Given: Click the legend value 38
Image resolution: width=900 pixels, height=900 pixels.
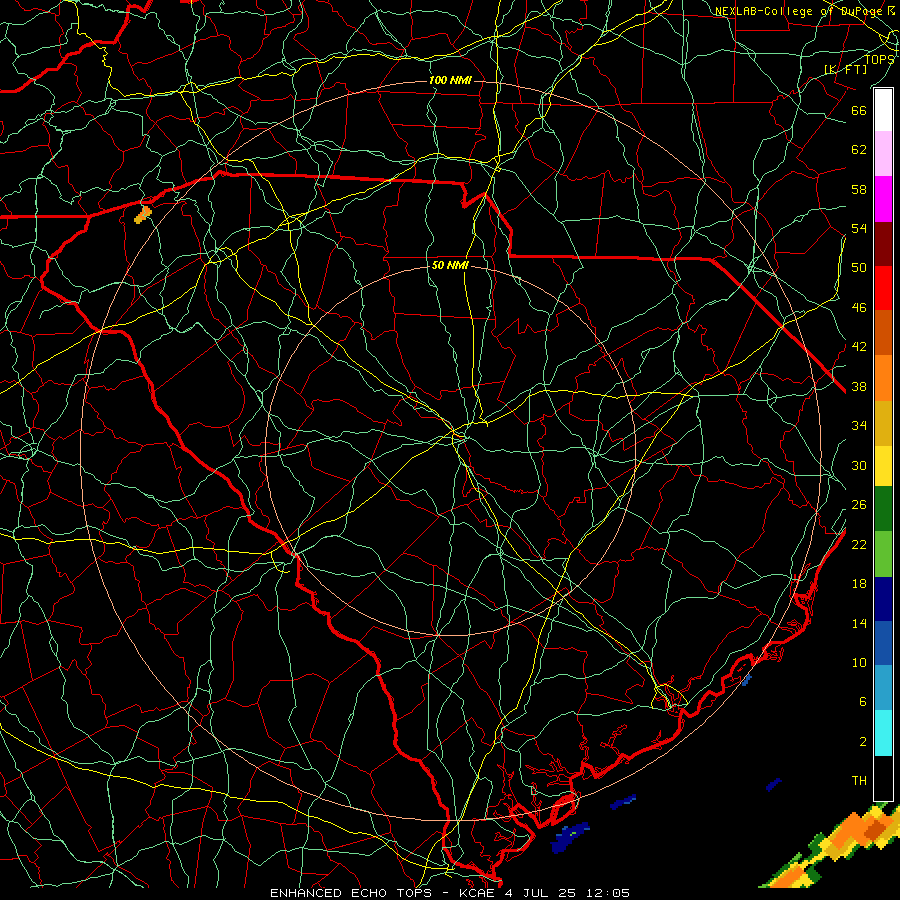Looking at the screenshot, I should coord(859,387).
